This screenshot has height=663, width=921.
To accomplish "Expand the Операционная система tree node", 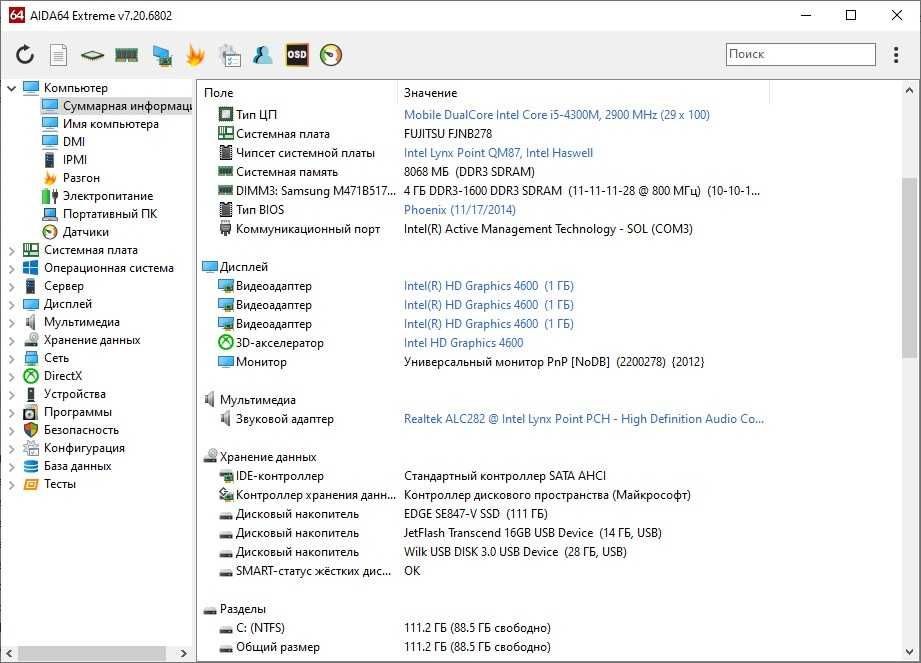I will point(11,268).
